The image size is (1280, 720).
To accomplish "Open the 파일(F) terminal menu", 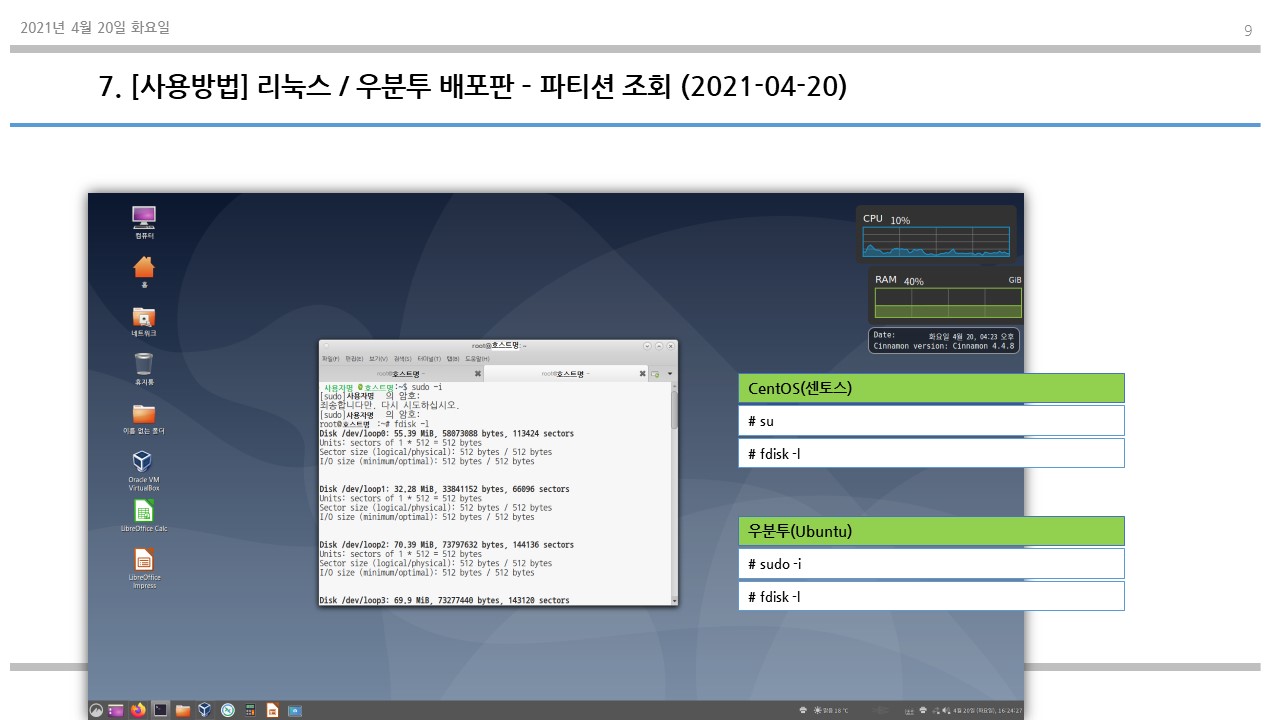I will tap(330, 359).
